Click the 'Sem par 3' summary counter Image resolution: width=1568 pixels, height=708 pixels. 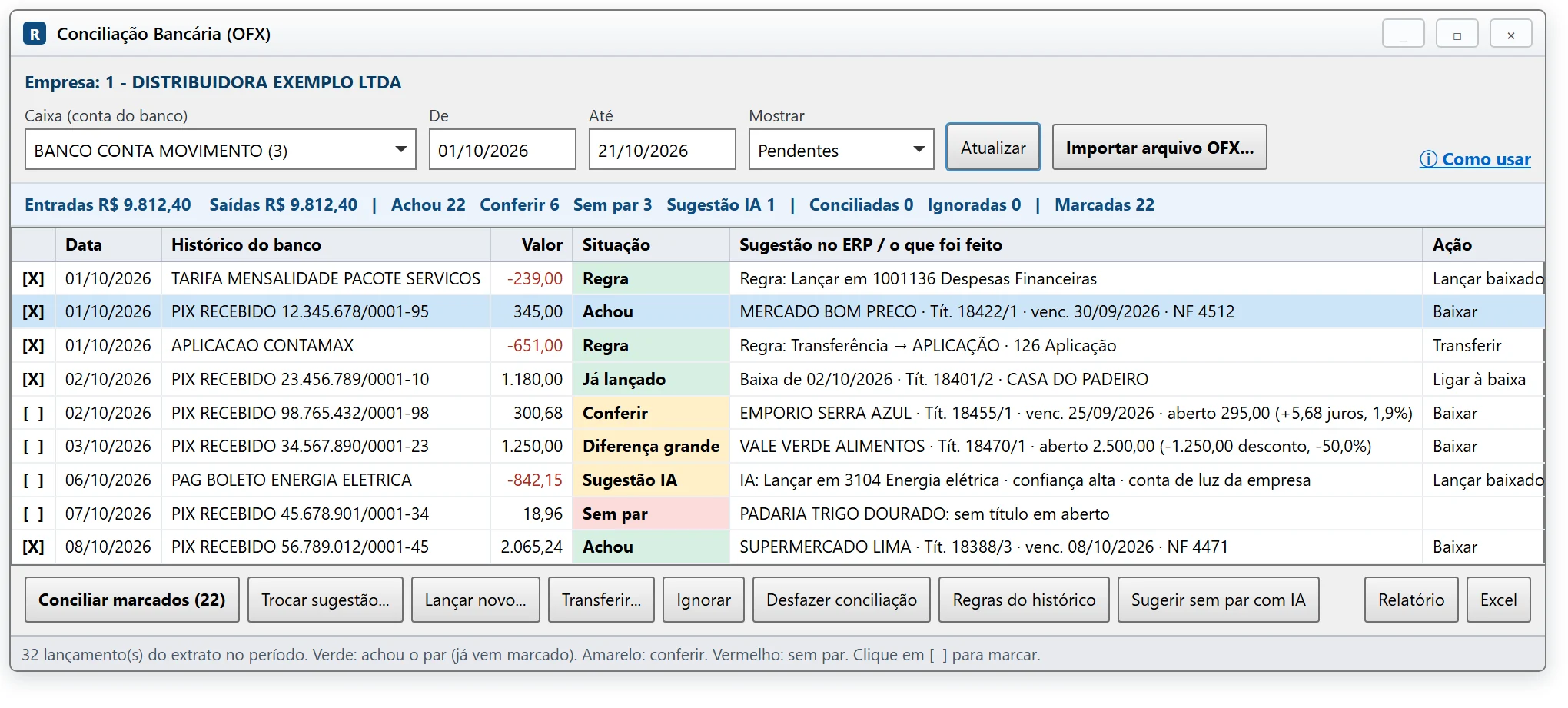[612, 204]
